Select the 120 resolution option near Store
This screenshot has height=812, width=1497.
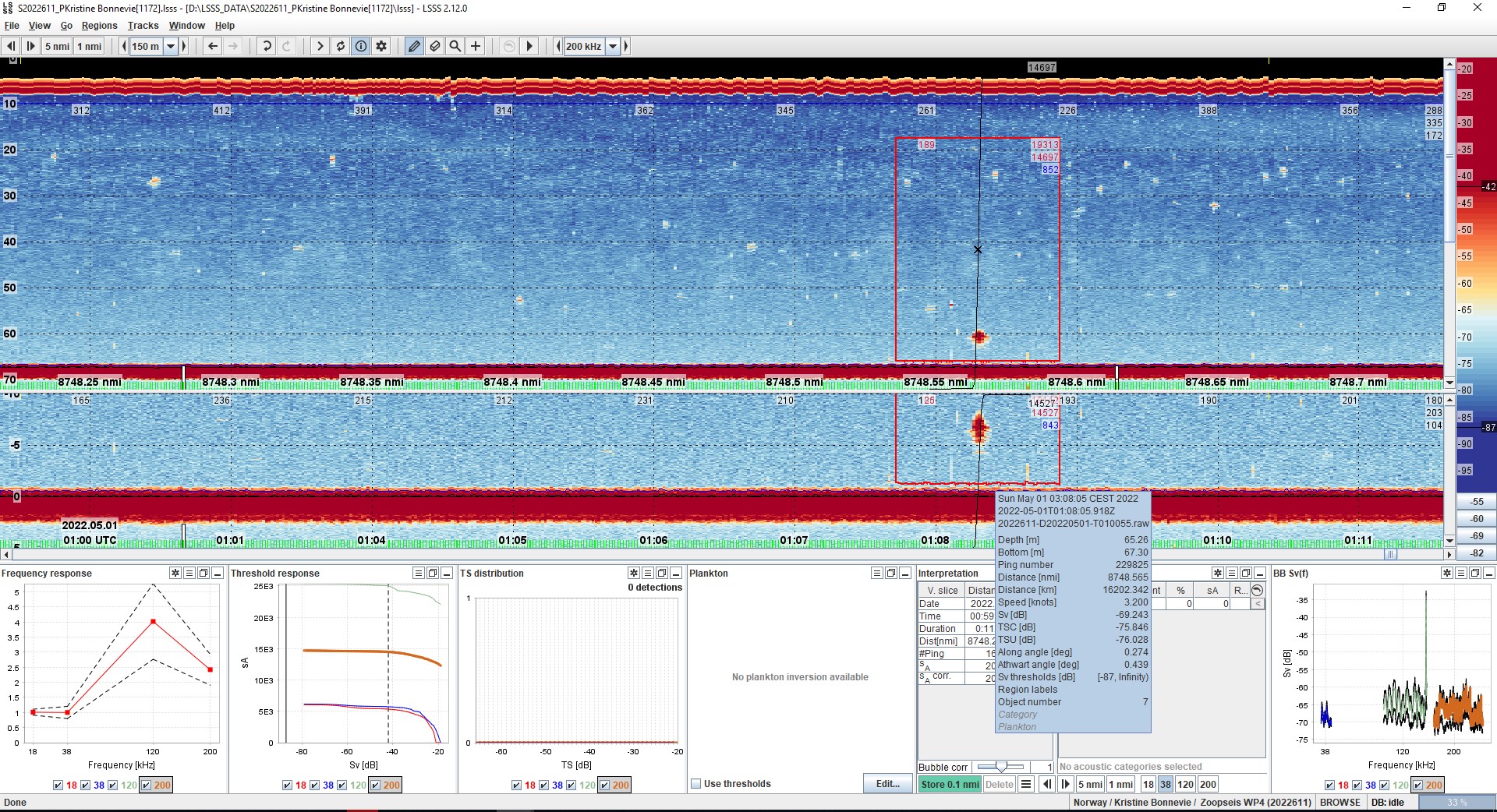pyautogui.click(x=1185, y=785)
